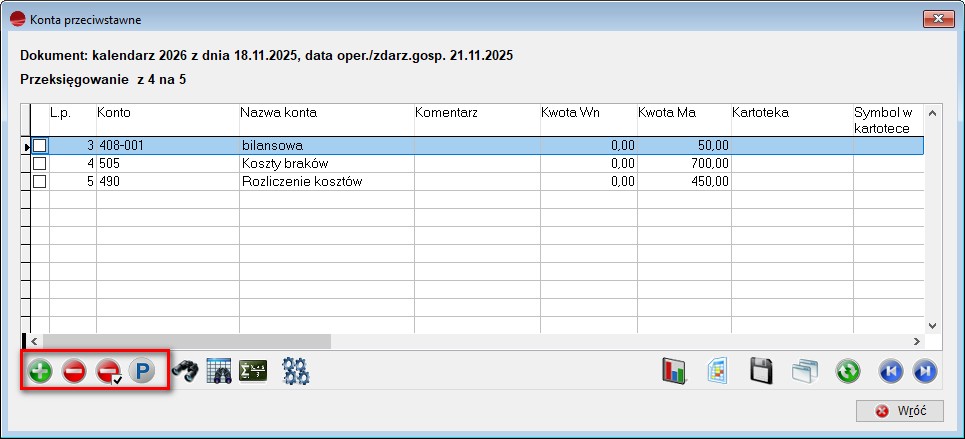Jump to the last record
965x439 pixels.
pyautogui.click(x=924, y=372)
